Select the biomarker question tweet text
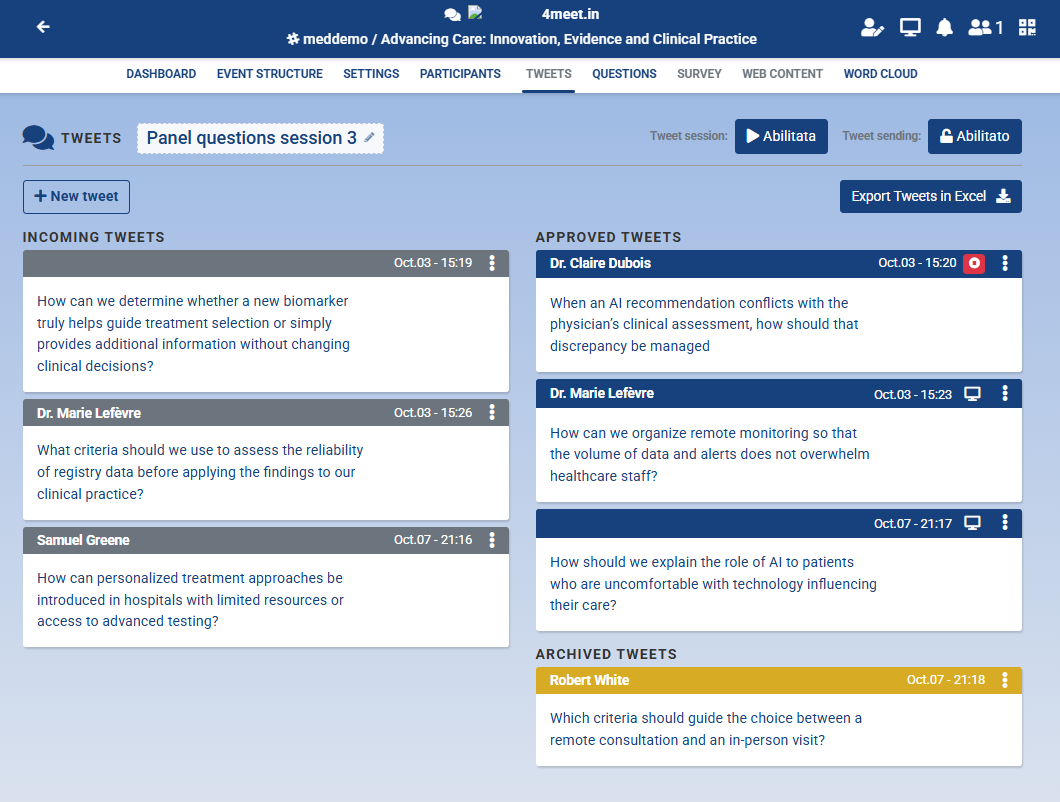1060x802 pixels. point(193,333)
